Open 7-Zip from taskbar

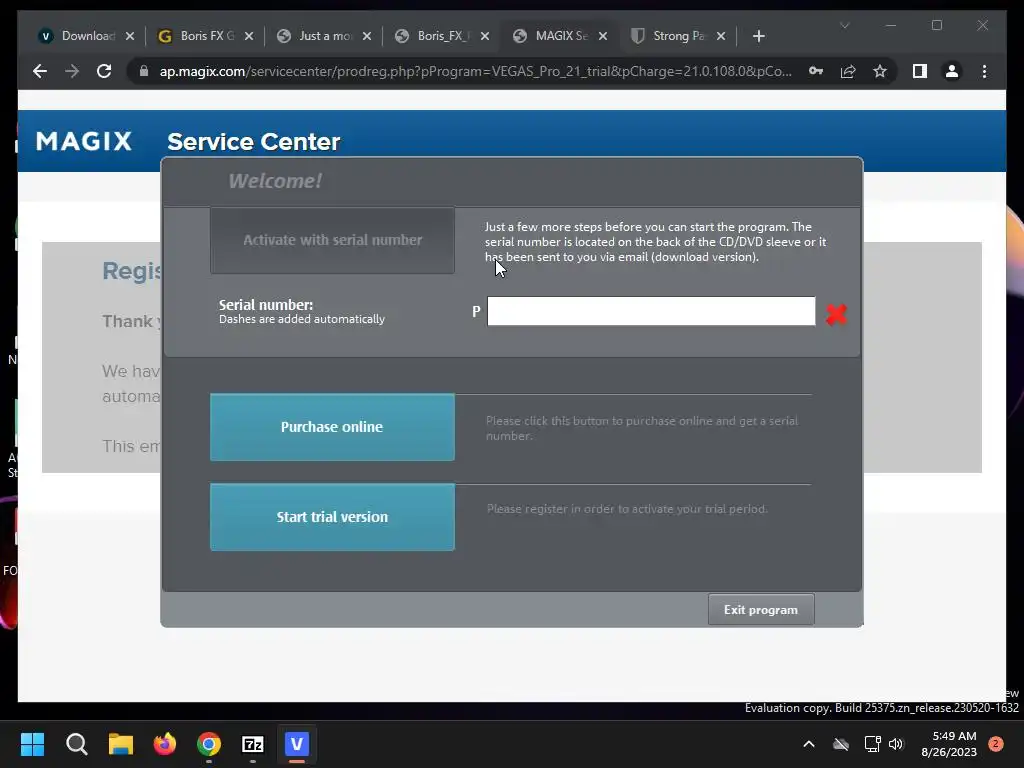click(253, 744)
